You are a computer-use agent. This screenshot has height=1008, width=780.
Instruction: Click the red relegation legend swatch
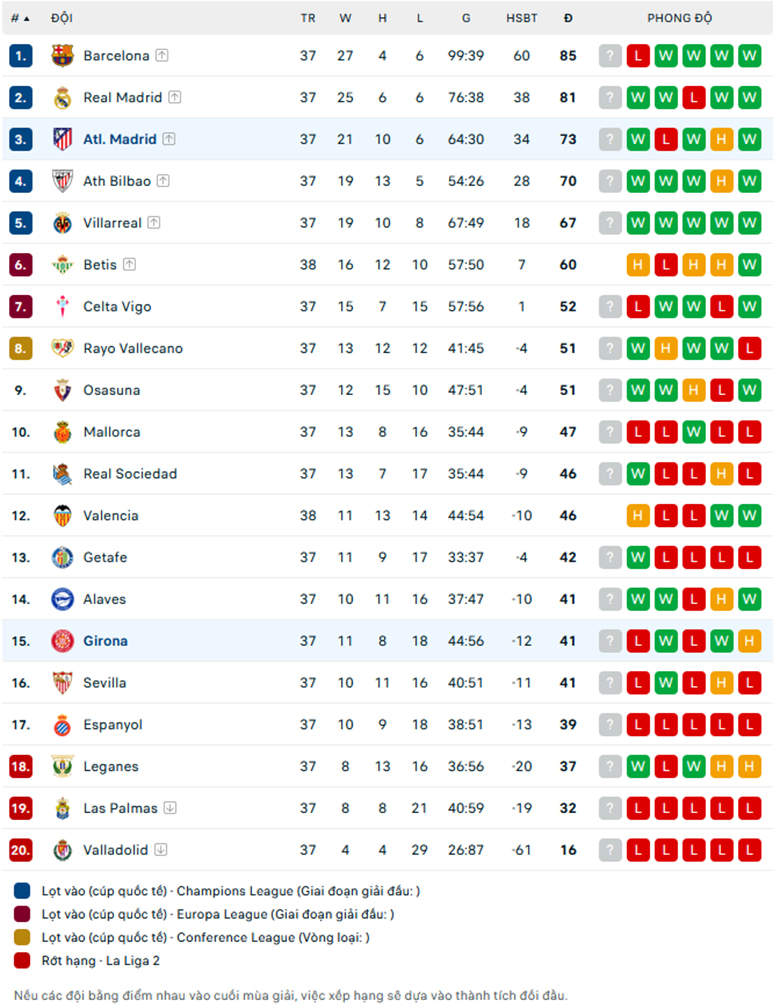click(x=22, y=960)
